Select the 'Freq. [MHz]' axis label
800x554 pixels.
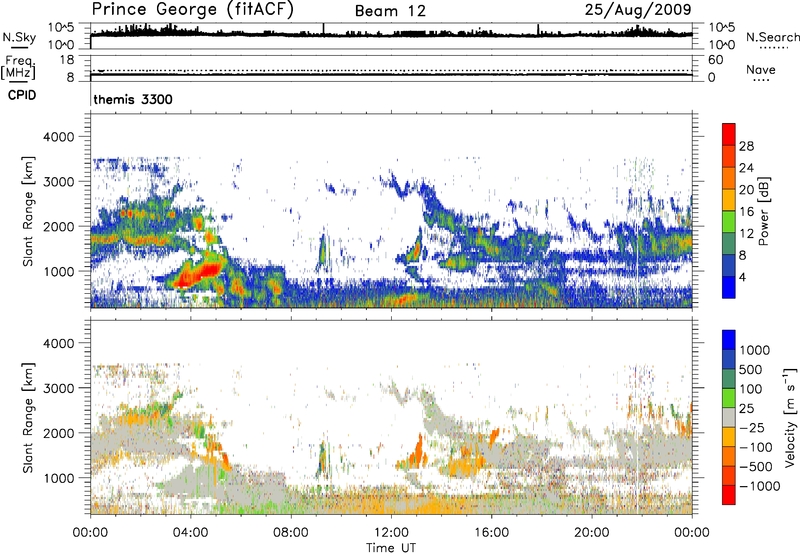coord(18,68)
